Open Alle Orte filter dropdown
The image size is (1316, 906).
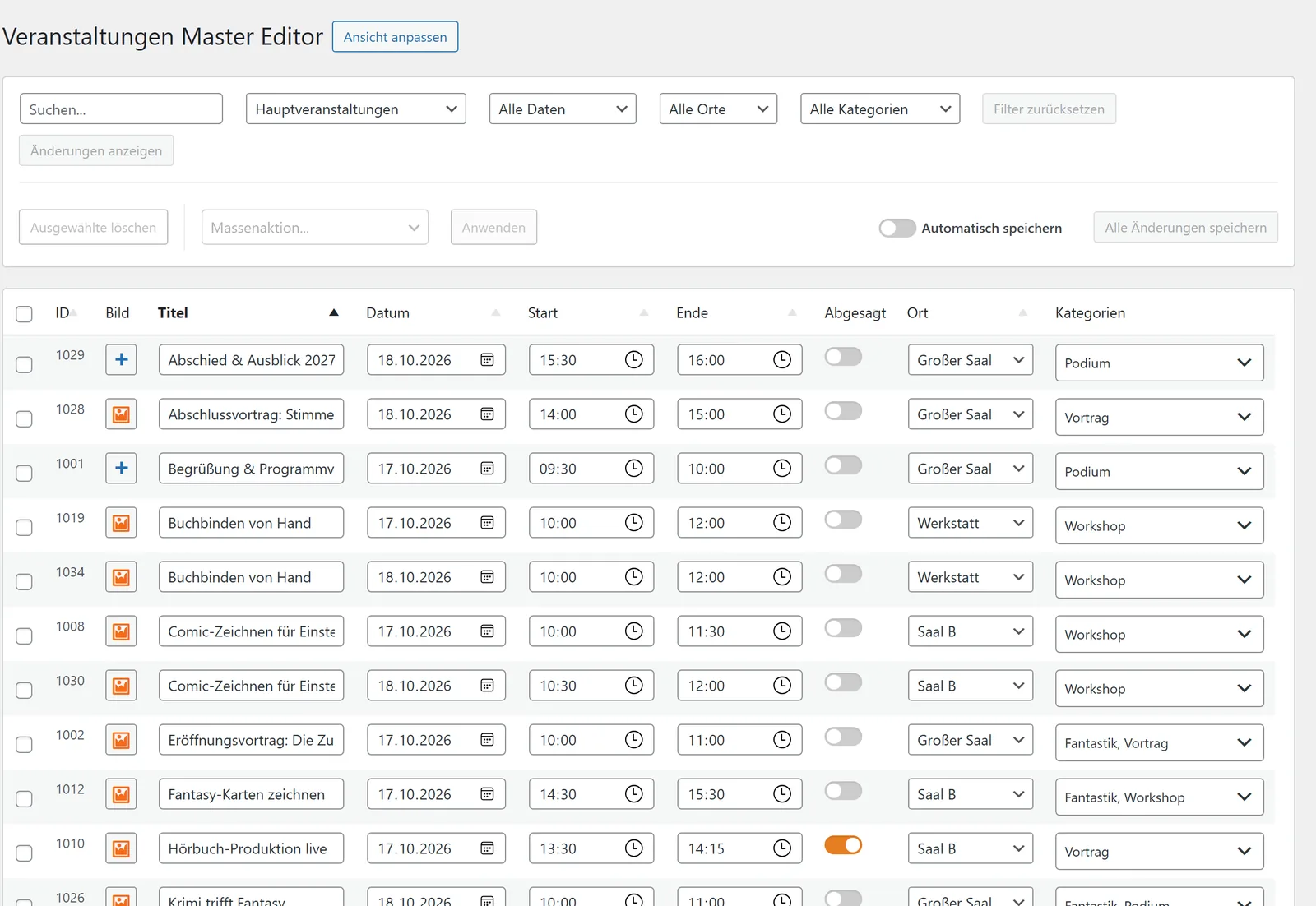click(x=718, y=109)
